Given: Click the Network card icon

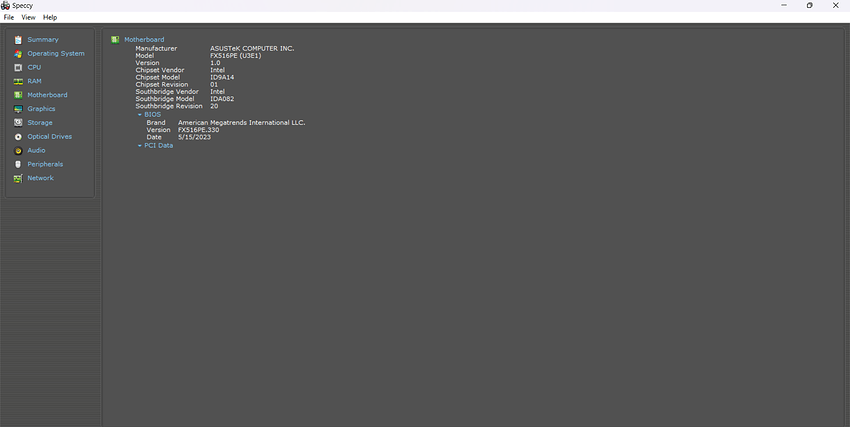Looking at the screenshot, I should 18,178.
